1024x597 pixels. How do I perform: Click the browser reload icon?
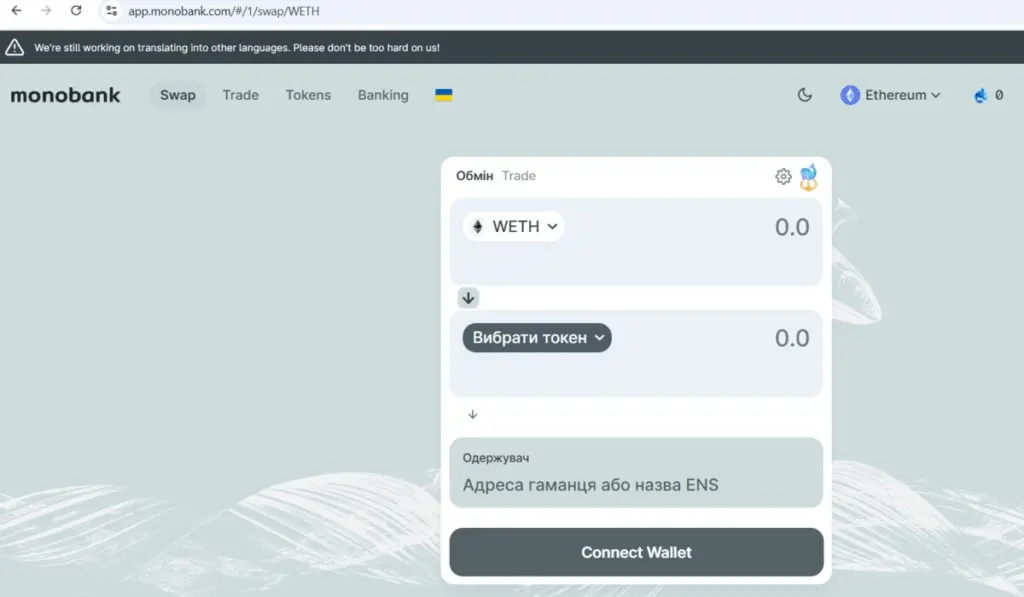pyautogui.click(x=76, y=11)
